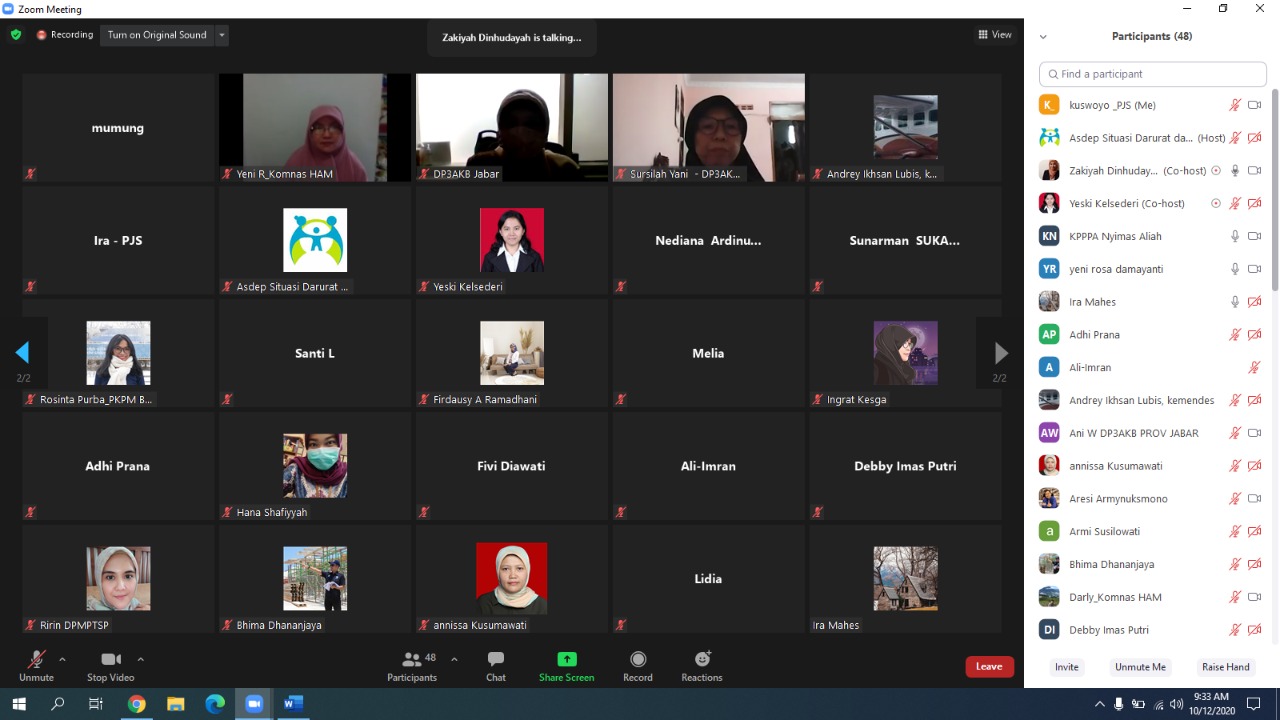The height and width of the screenshot is (720, 1280).
Task: Click the red Leave button
Action: point(989,667)
